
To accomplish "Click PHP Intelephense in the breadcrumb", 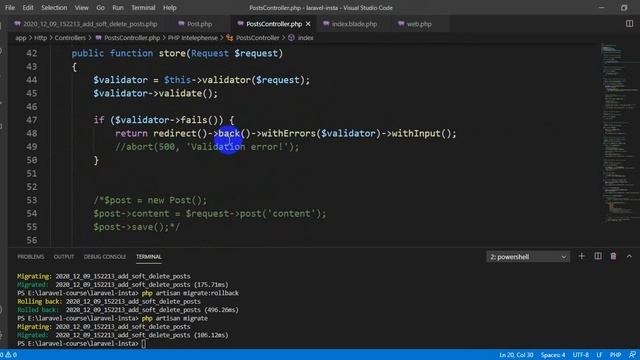I will [x=193, y=38].
